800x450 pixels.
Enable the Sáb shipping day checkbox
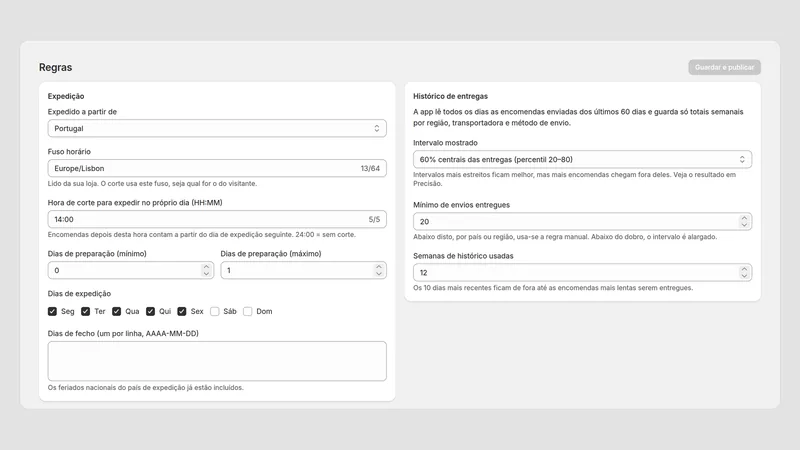[x=215, y=311]
